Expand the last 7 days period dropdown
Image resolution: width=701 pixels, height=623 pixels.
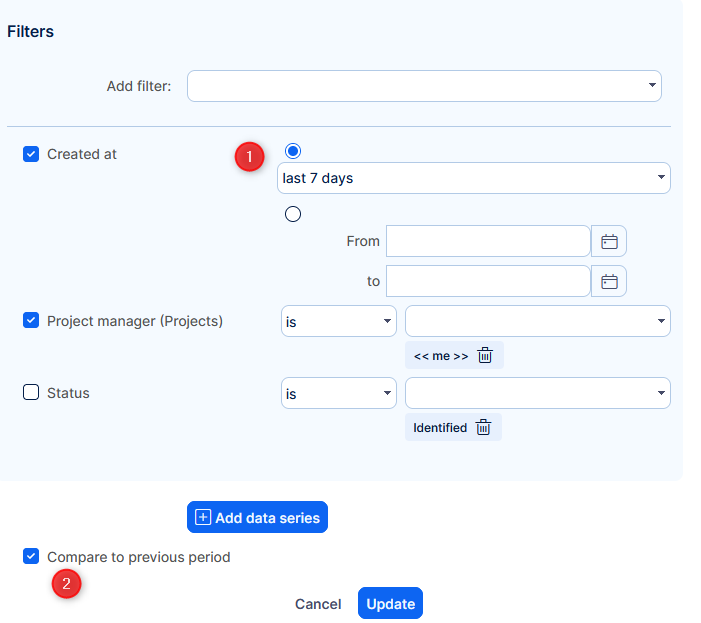click(x=473, y=178)
